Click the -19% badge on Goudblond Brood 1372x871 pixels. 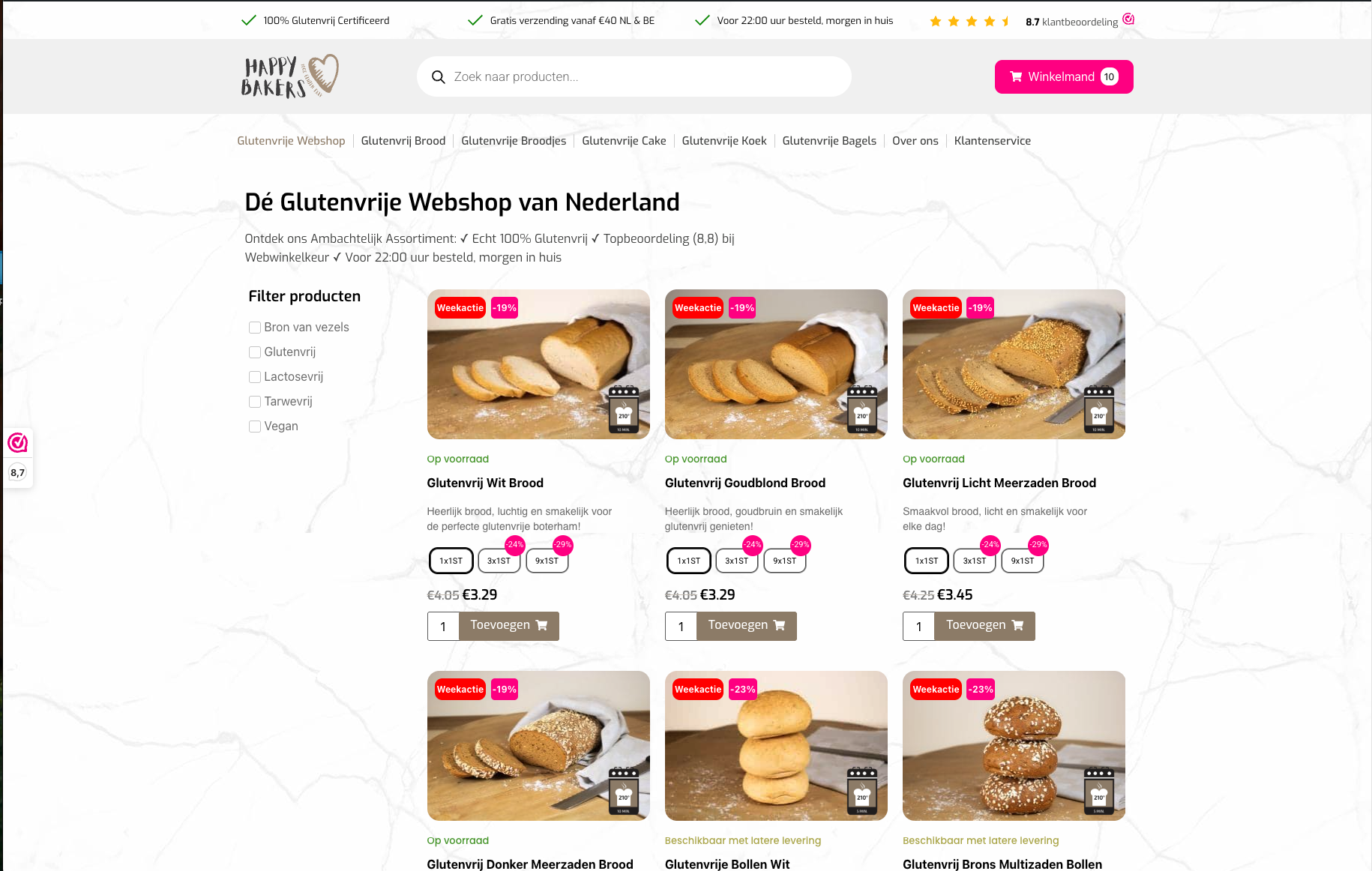742,308
